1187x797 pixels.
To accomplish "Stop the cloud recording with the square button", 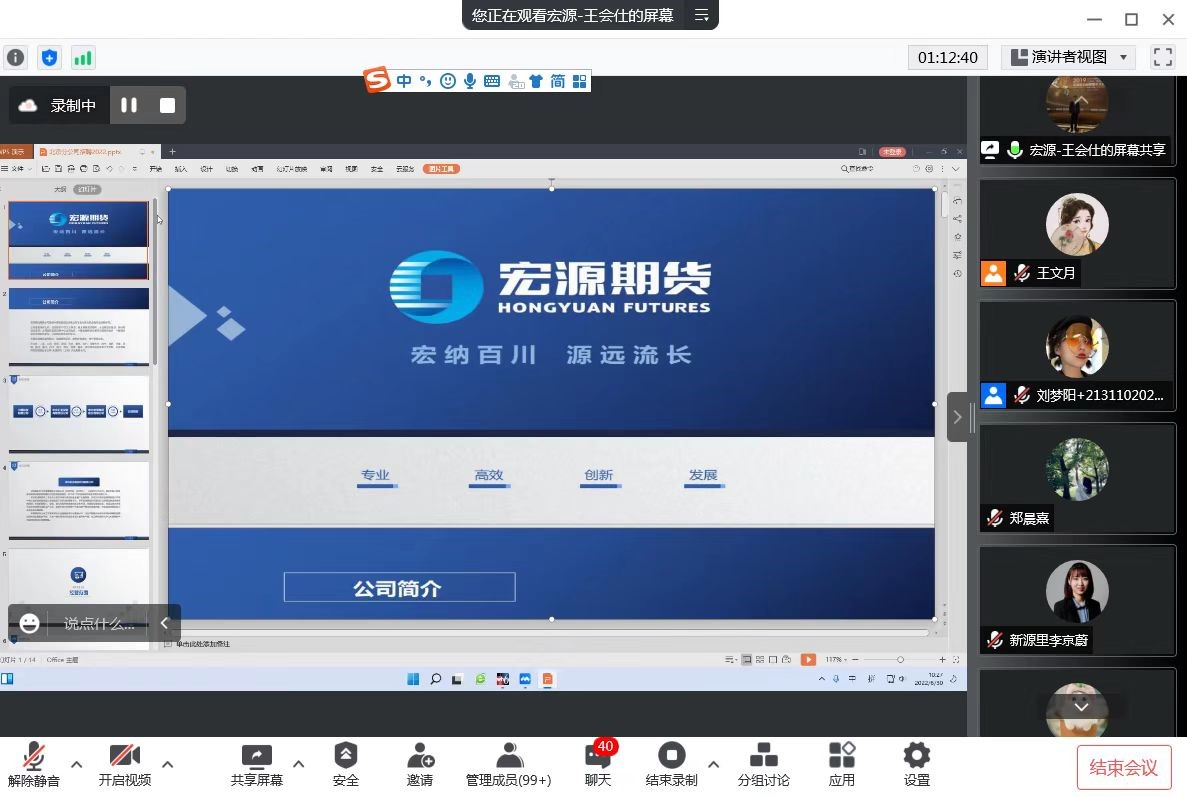I will (167, 105).
